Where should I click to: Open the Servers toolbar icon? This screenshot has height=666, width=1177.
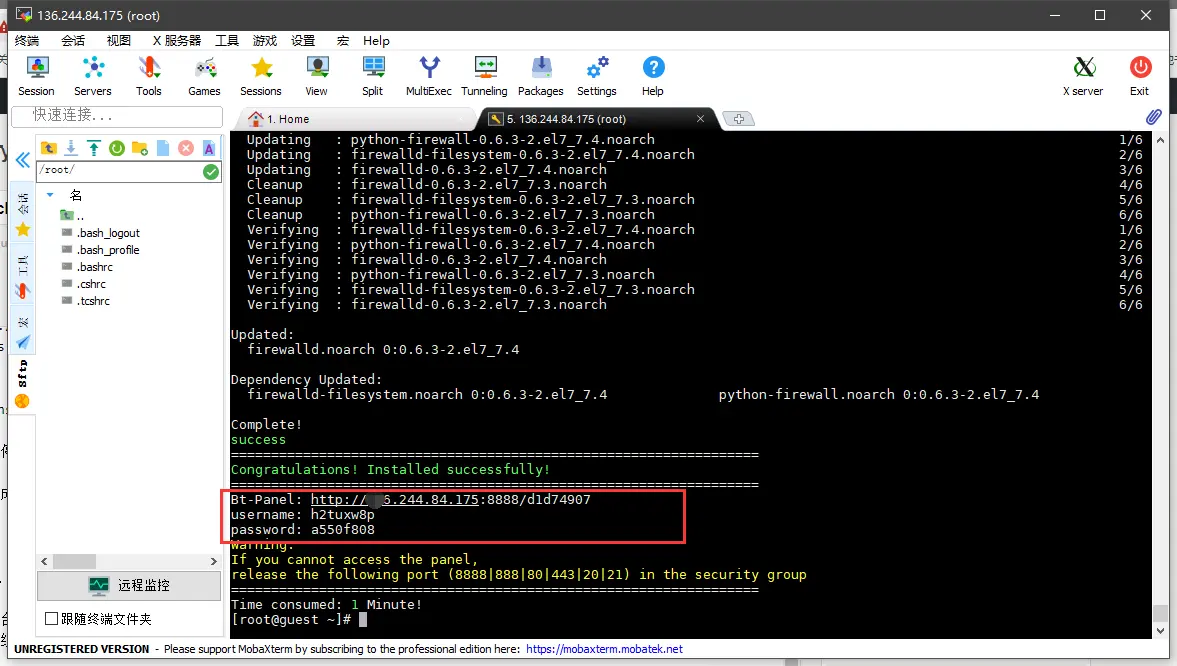click(92, 76)
